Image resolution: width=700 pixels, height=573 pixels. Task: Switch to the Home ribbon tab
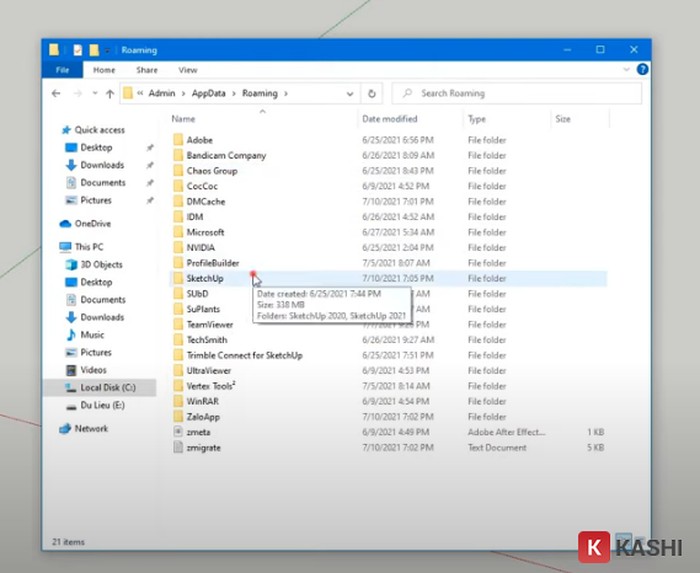pyautogui.click(x=104, y=70)
